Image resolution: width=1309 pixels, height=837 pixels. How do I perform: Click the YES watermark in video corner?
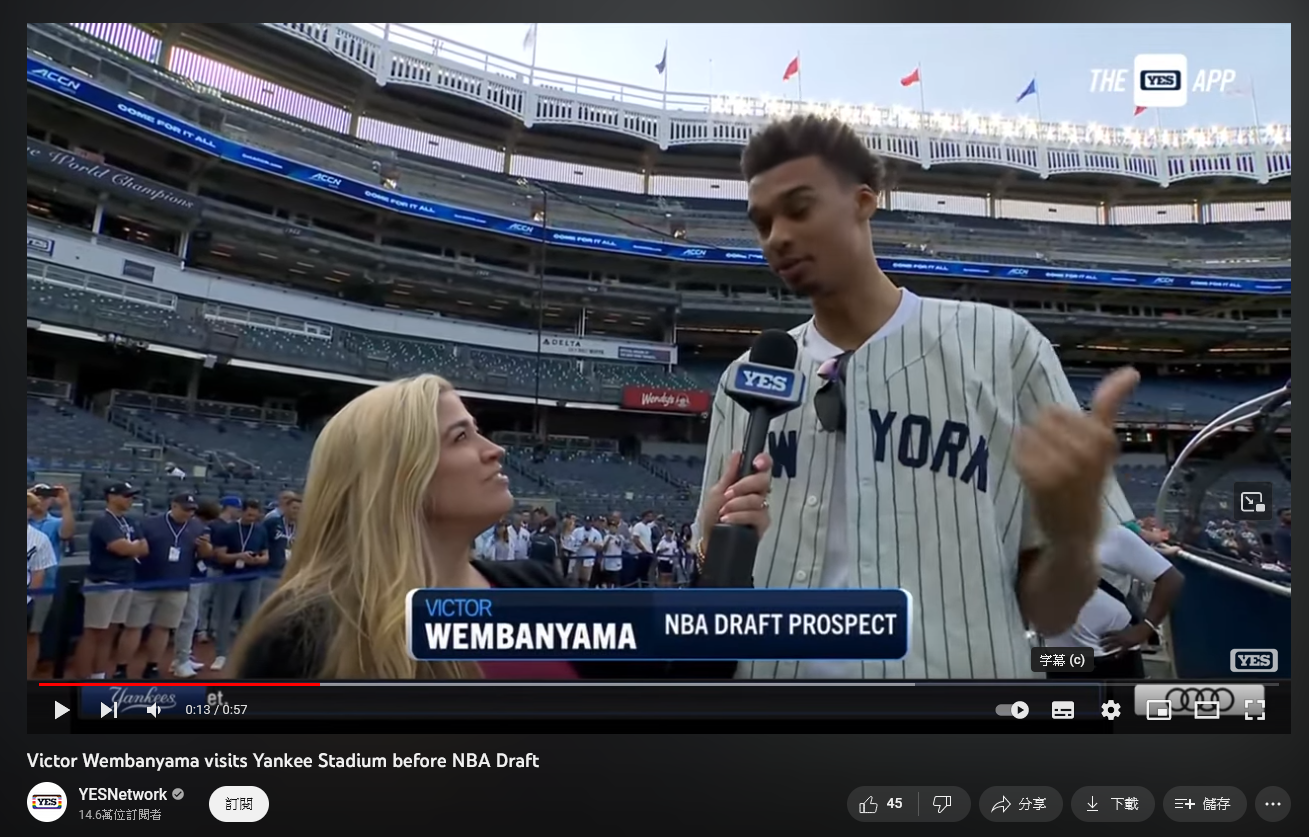coord(1253,660)
